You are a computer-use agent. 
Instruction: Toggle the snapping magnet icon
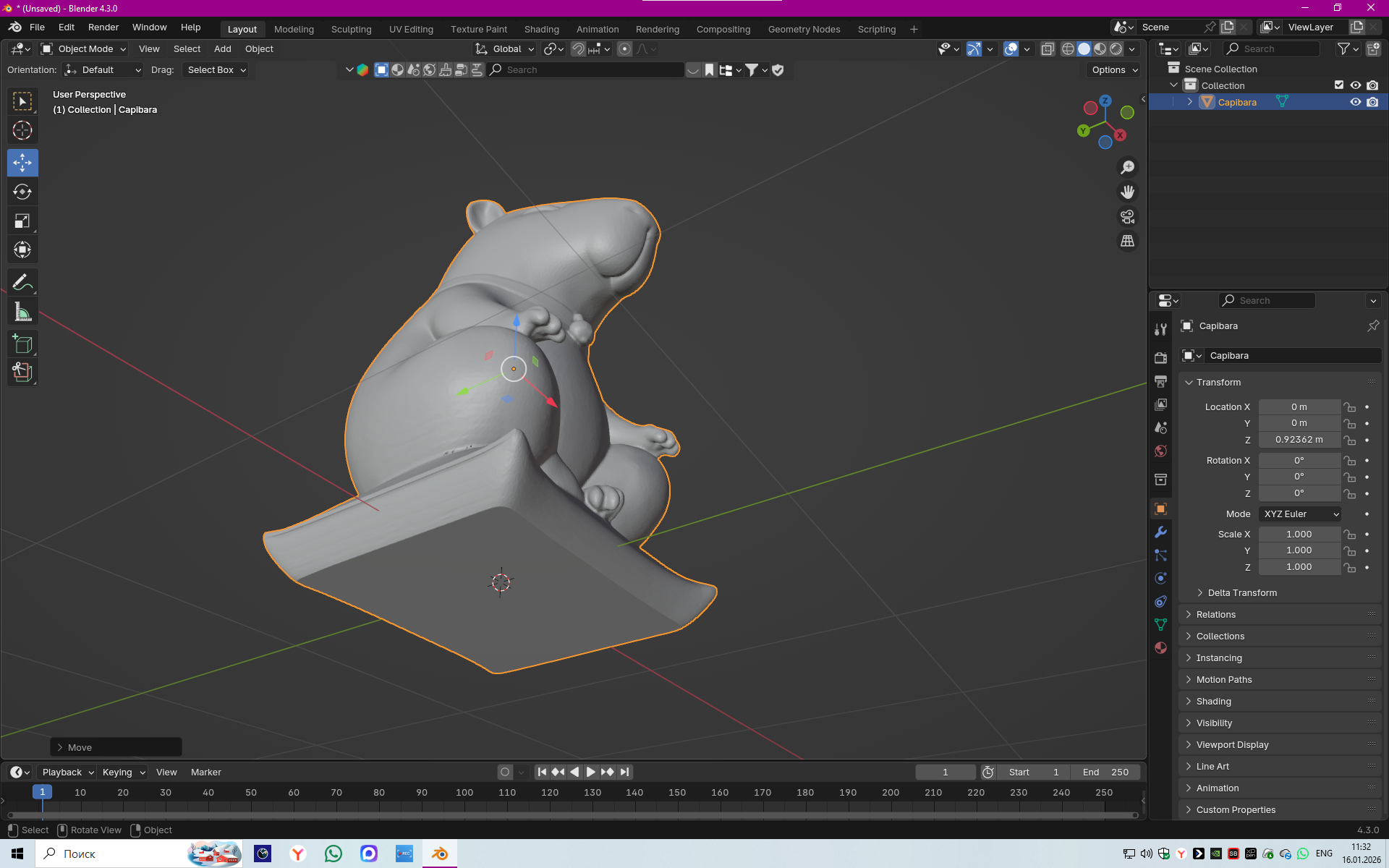point(578,49)
